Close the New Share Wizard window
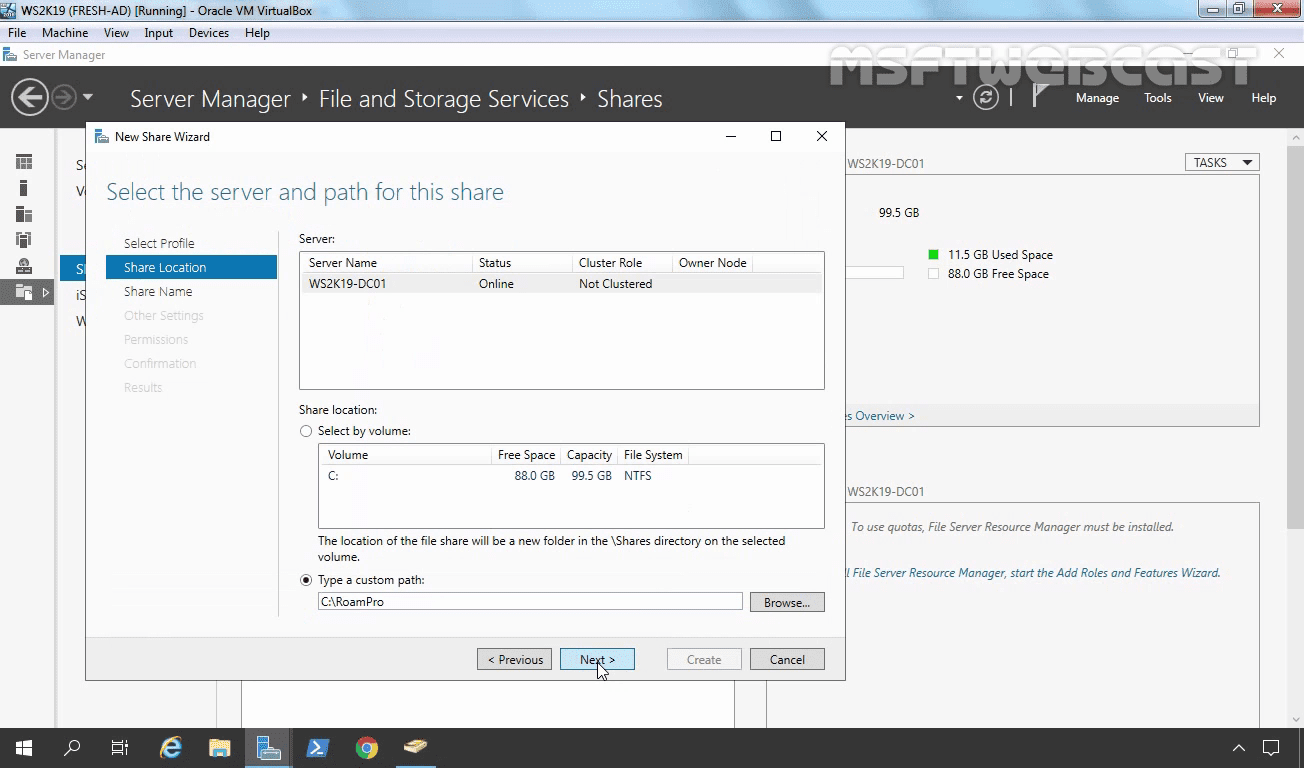The image size is (1304, 768). click(822, 137)
